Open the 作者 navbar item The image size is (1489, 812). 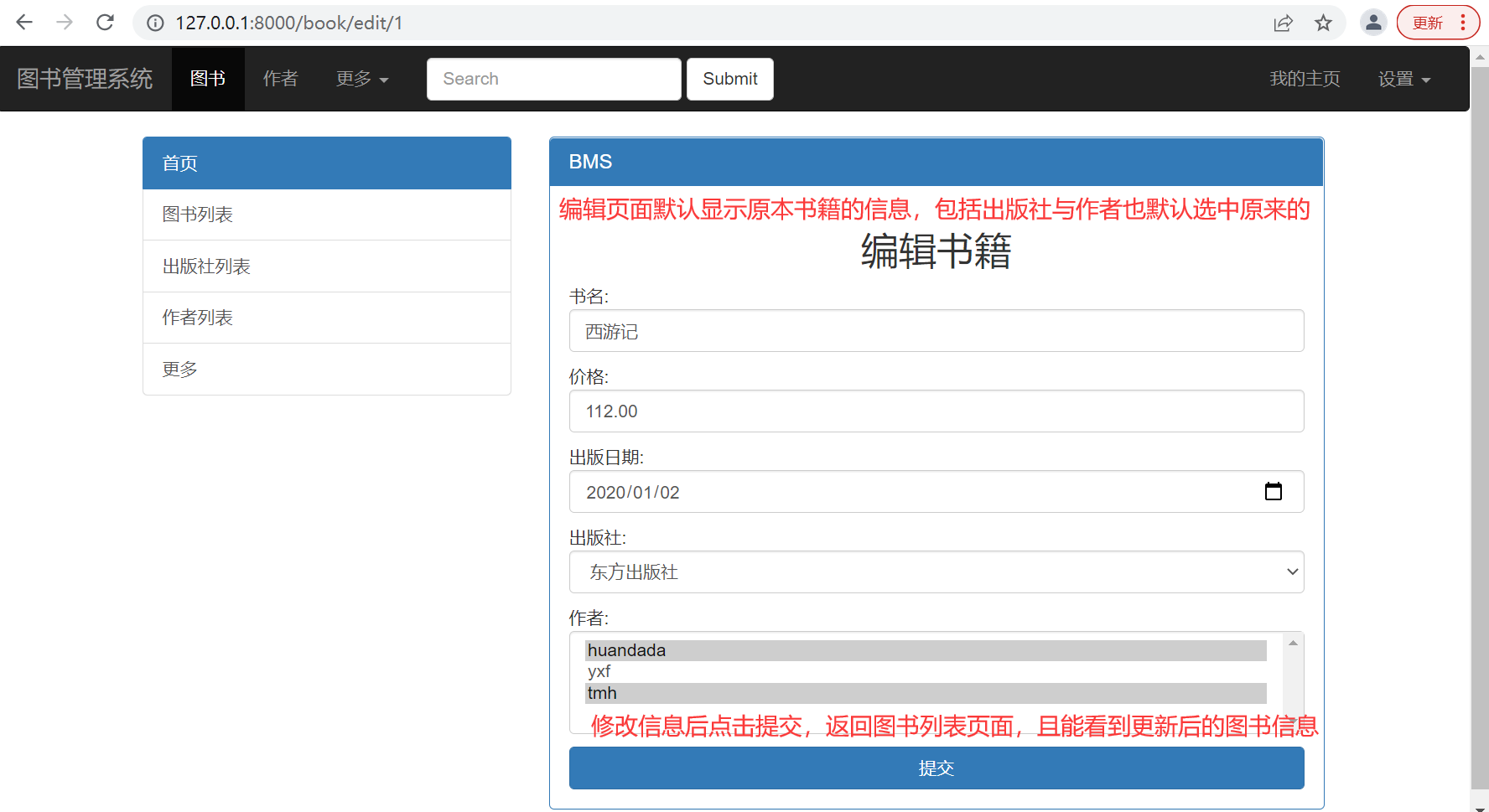tap(281, 79)
